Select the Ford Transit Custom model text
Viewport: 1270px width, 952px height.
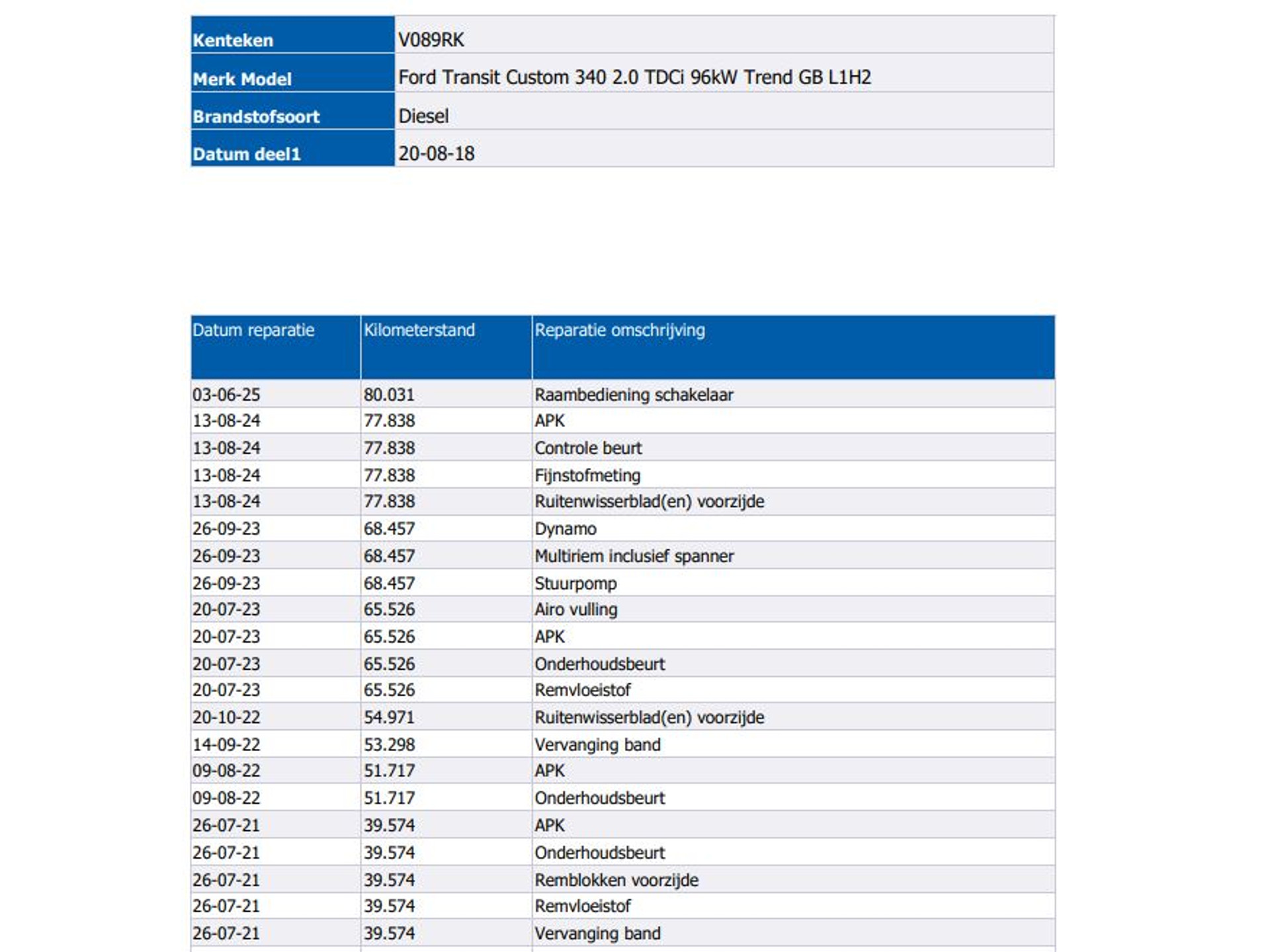(634, 77)
